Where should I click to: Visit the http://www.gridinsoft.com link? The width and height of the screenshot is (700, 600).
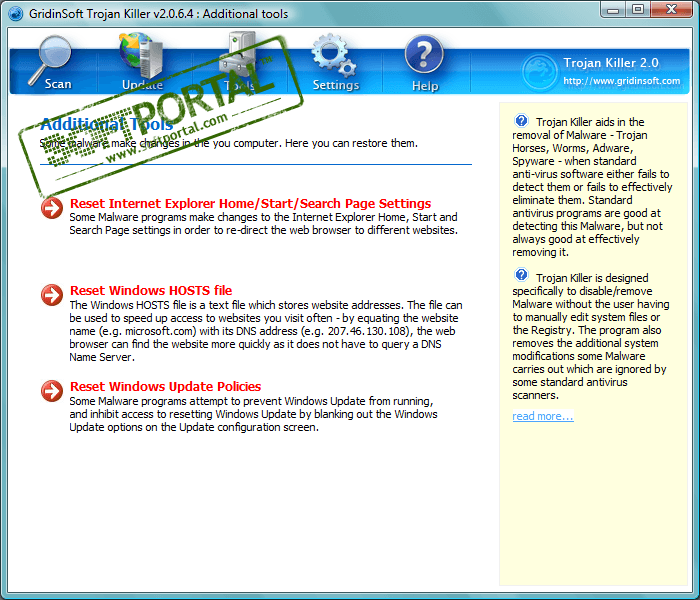(621, 81)
